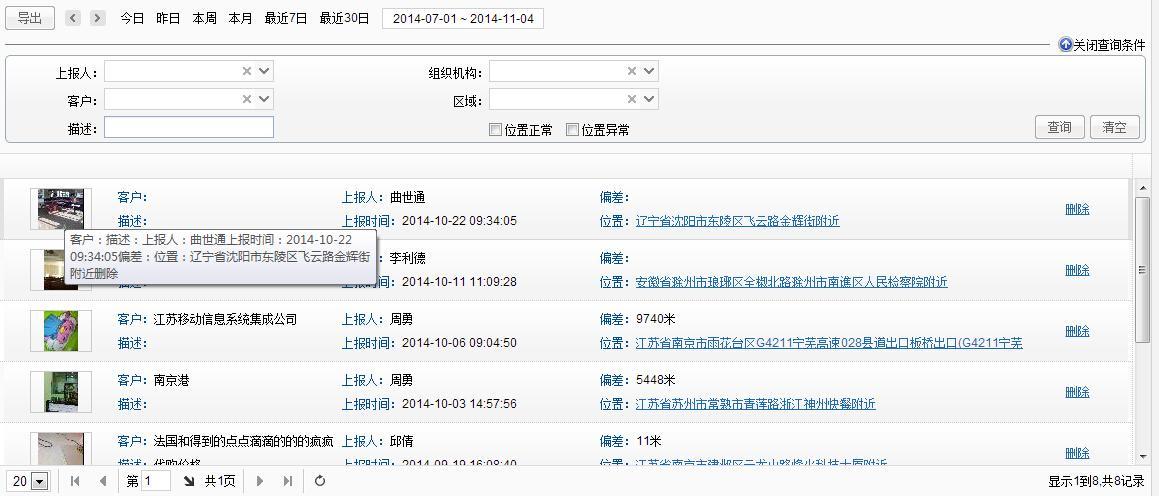Open location link 安徽省滁州市琅琊区全椒北路
The height and width of the screenshot is (496, 1159).
pos(792,282)
